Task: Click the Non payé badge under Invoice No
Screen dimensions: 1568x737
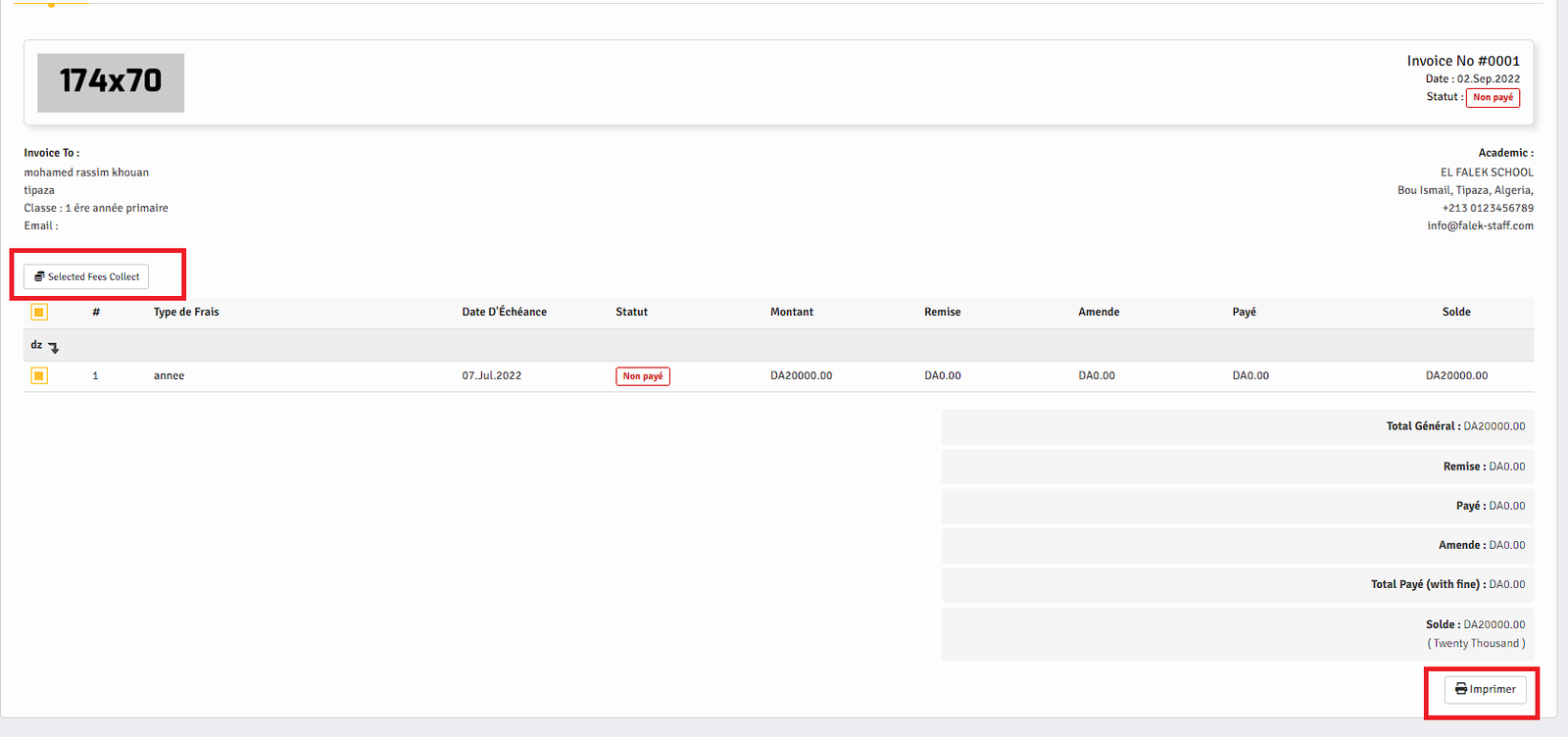Action: (x=1493, y=97)
